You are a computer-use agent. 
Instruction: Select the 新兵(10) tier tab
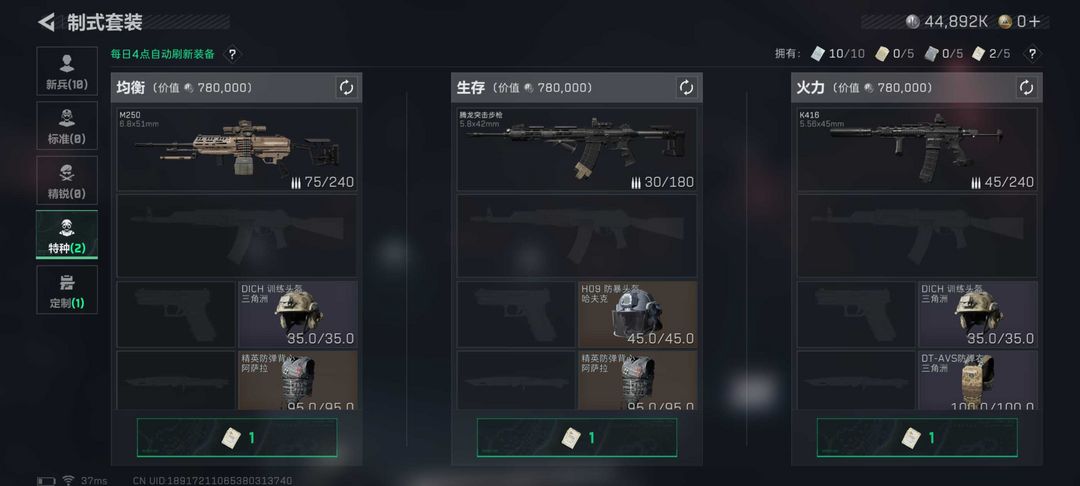tap(67, 71)
